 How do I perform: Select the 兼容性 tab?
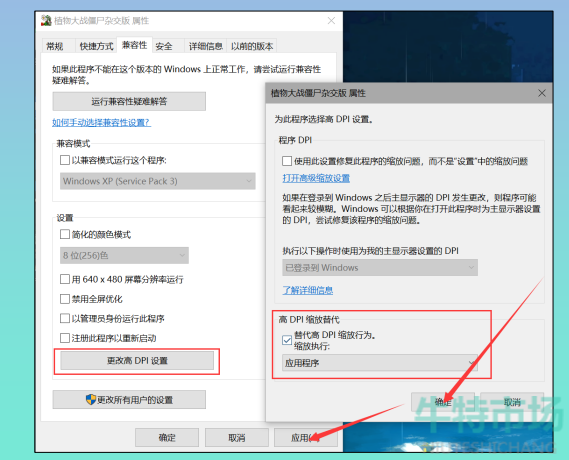[134, 45]
